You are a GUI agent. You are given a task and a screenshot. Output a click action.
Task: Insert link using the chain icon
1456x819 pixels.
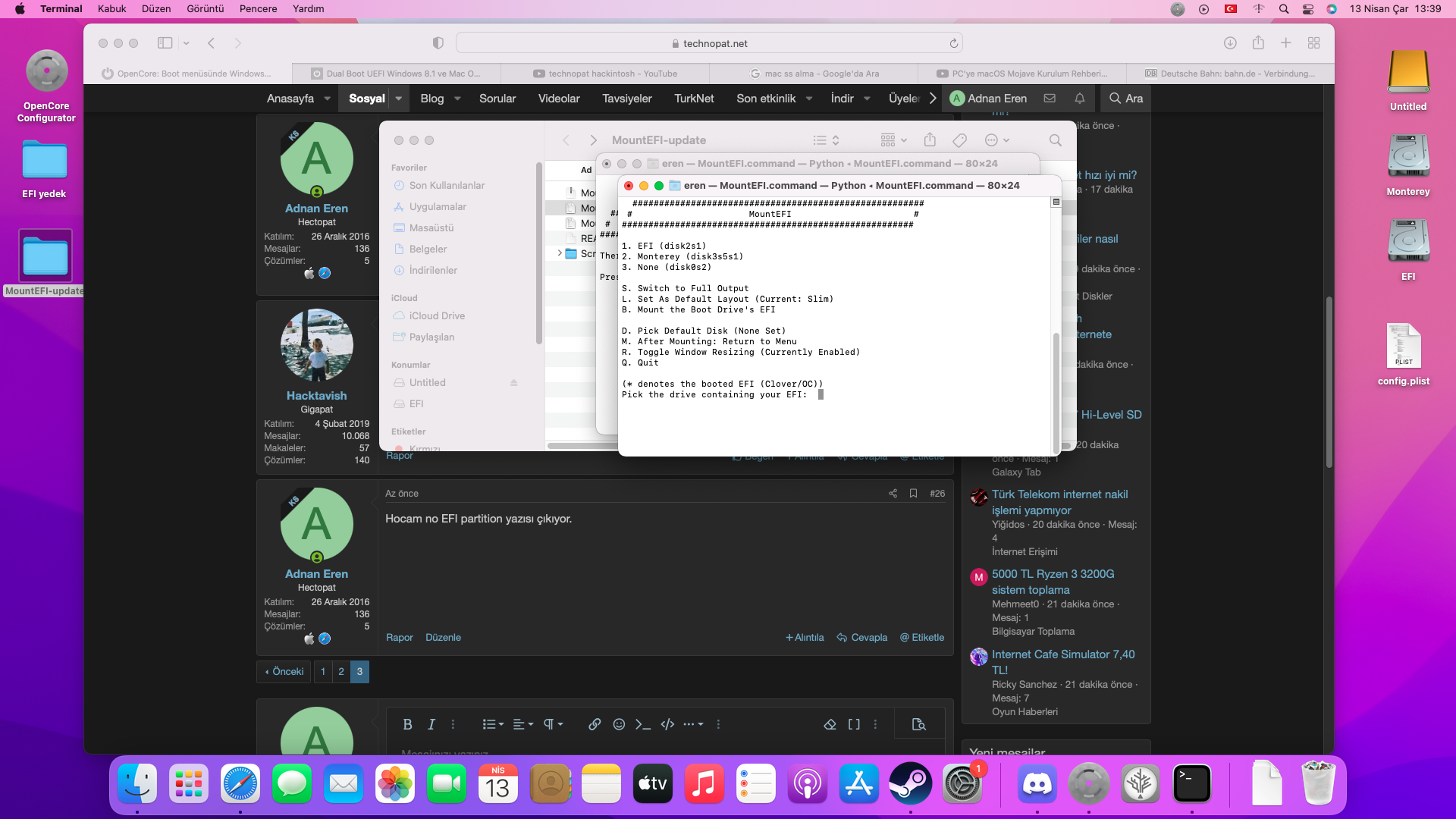coord(595,724)
